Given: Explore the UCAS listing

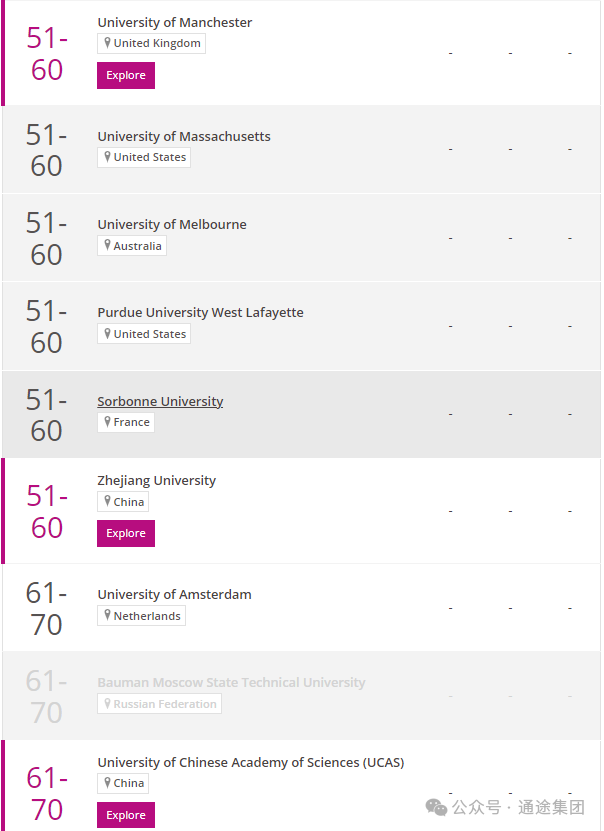Looking at the screenshot, I should click(x=126, y=815).
